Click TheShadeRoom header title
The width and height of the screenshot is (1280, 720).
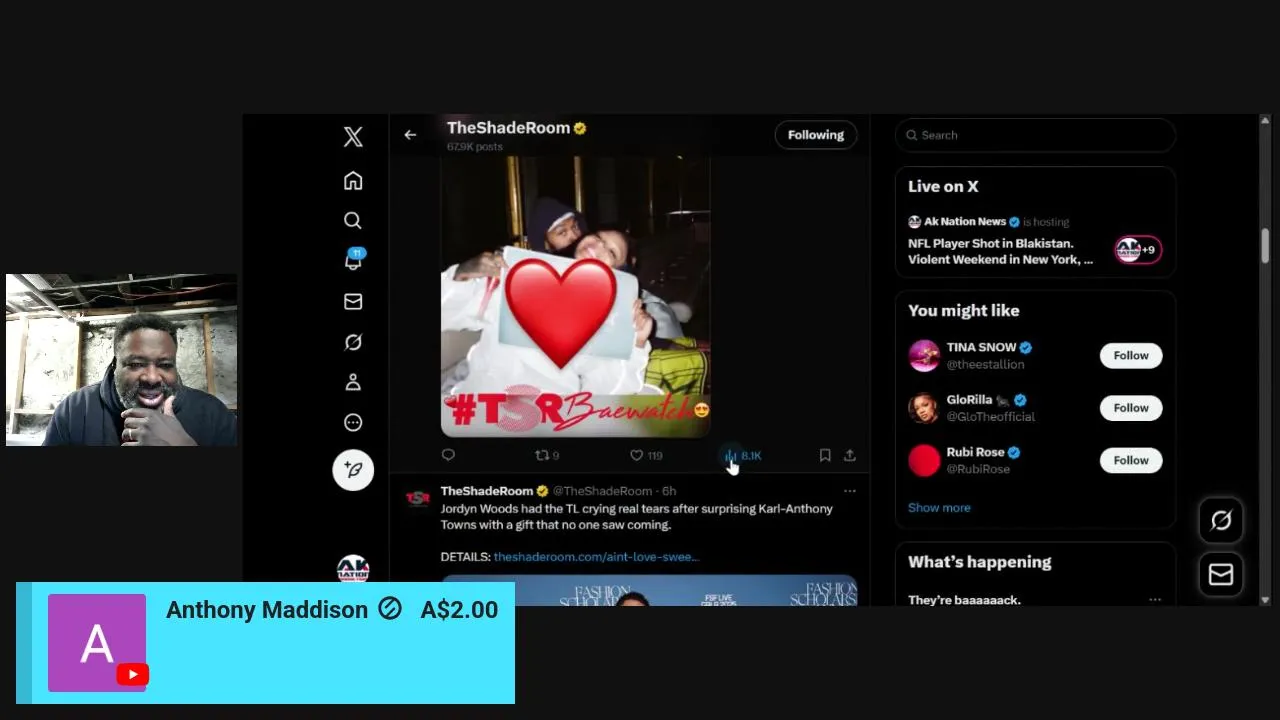(x=508, y=128)
